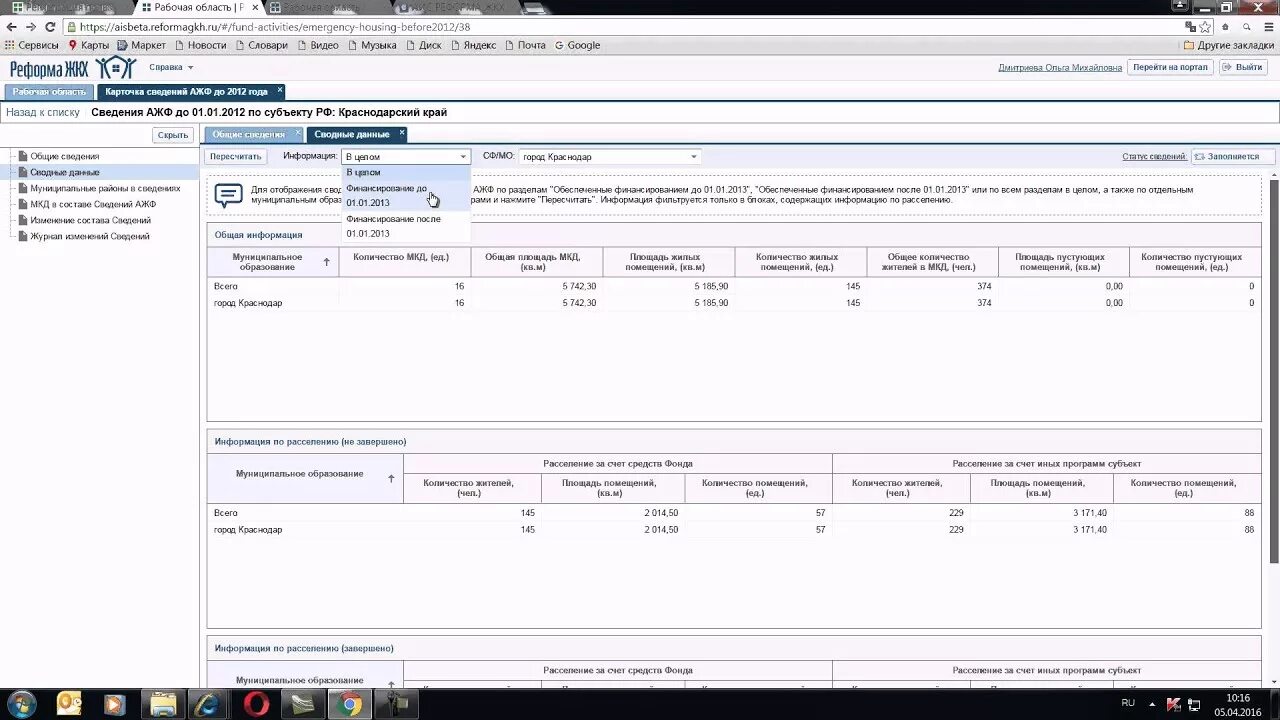This screenshot has width=1280, height=720.
Task: Open Google bookmark
Action: point(577,45)
